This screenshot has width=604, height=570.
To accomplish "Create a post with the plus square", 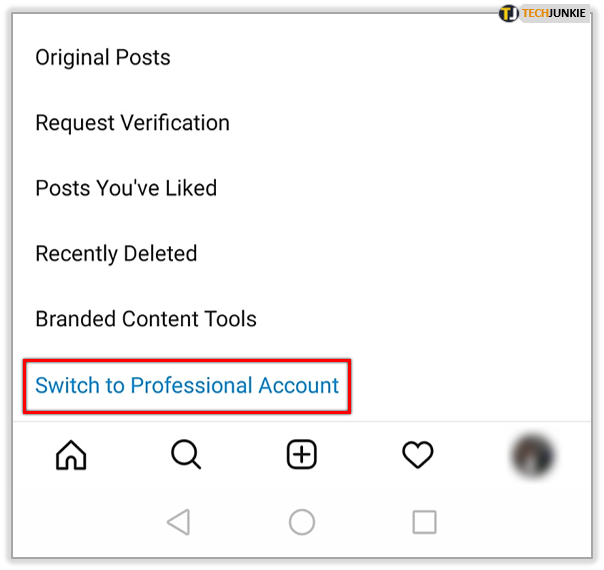I will pyautogui.click(x=302, y=454).
